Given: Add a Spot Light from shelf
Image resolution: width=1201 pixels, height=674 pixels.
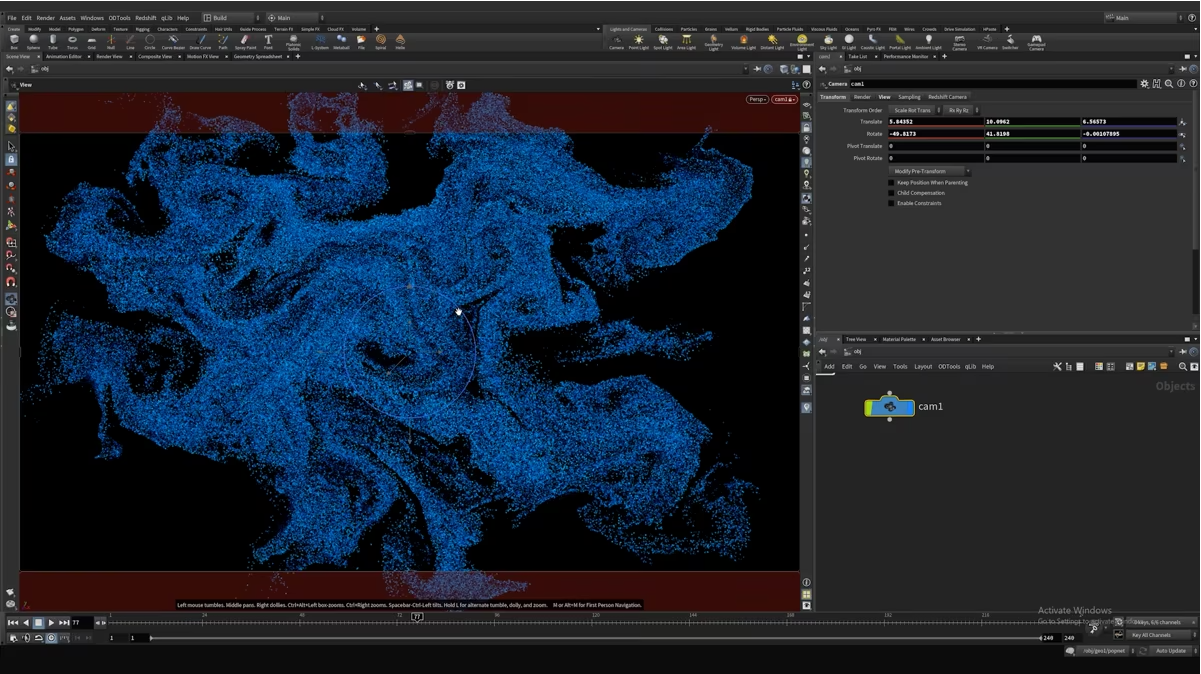Looking at the screenshot, I should (x=662, y=42).
